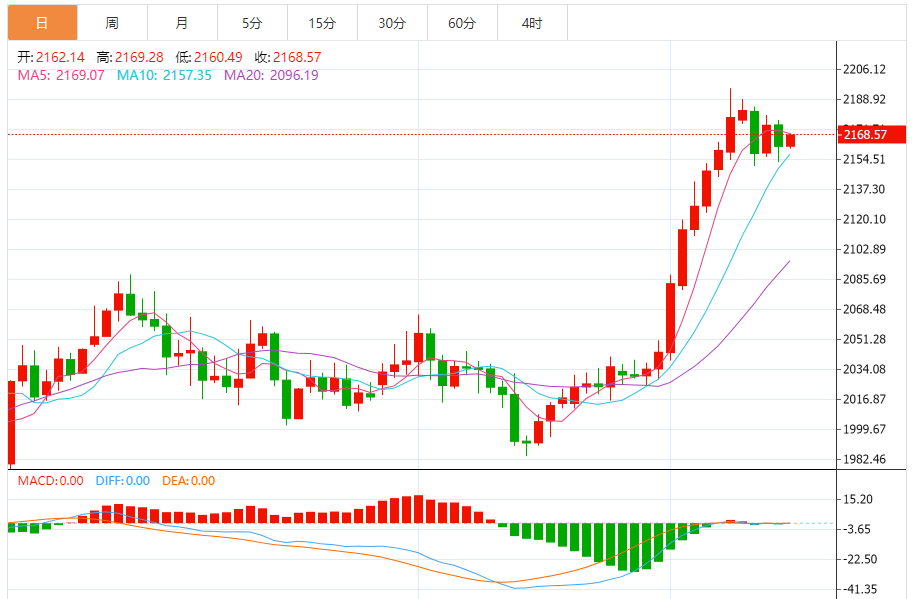Screen dimensions: 916x599
Task: Click the -3.65 MACD axis label
Action: 858,529
